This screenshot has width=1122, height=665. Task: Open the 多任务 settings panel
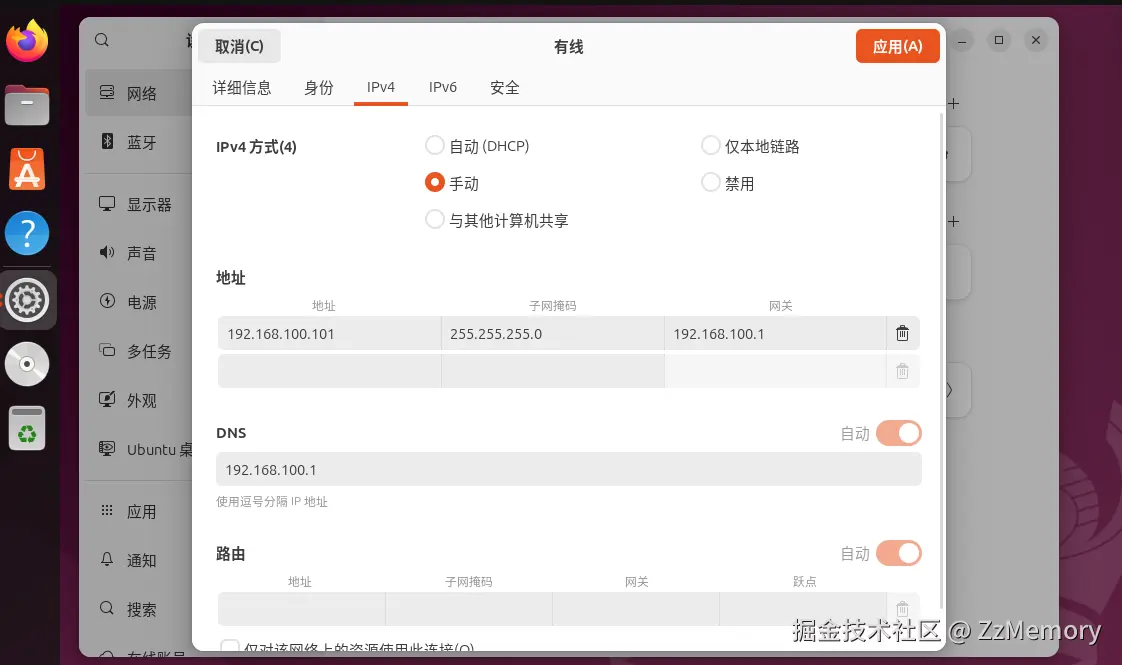(x=146, y=351)
